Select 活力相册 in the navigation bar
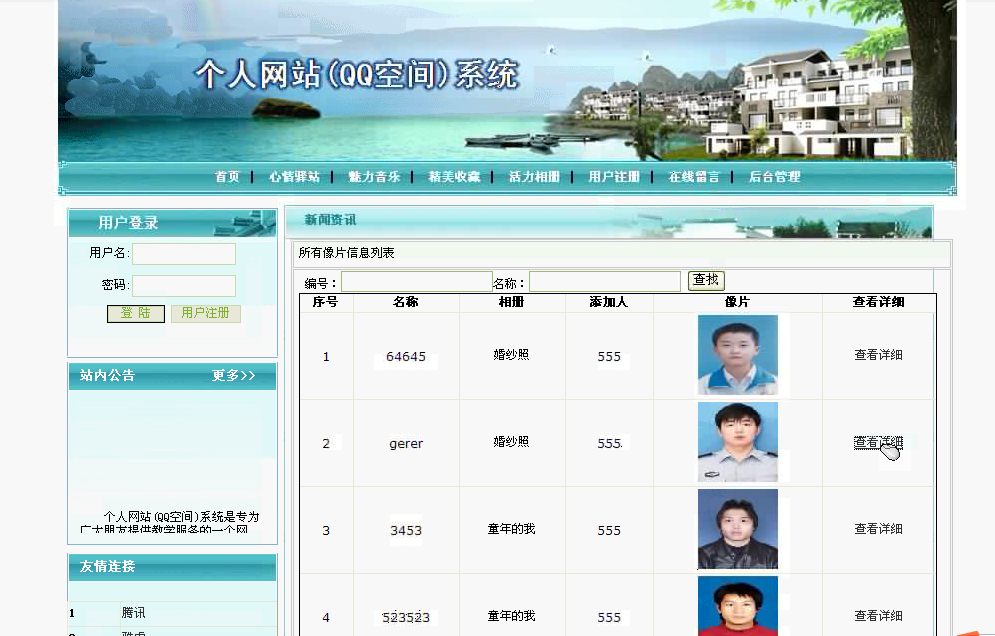 point(534,176)
